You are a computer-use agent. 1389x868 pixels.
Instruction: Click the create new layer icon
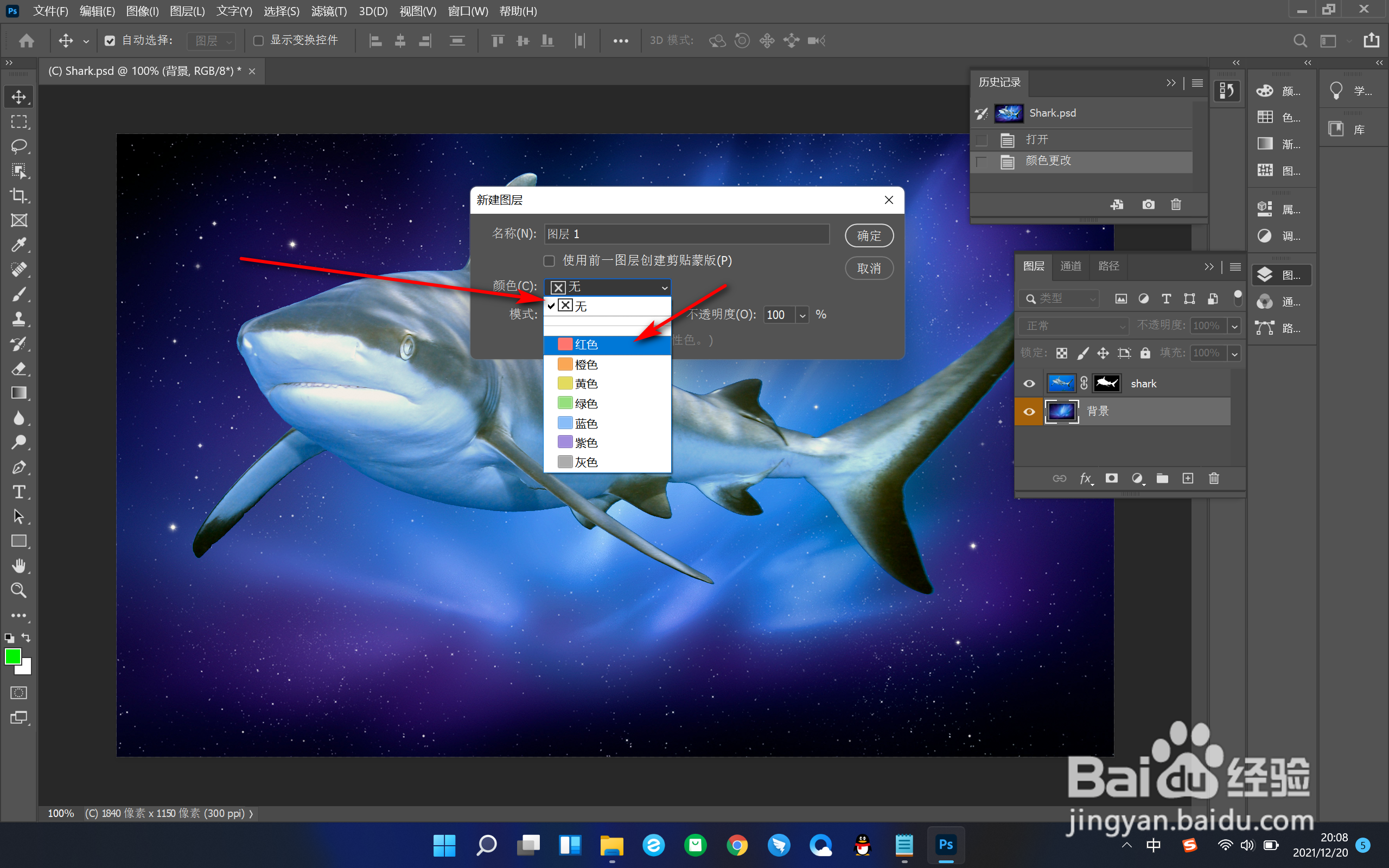[1188, 478]
